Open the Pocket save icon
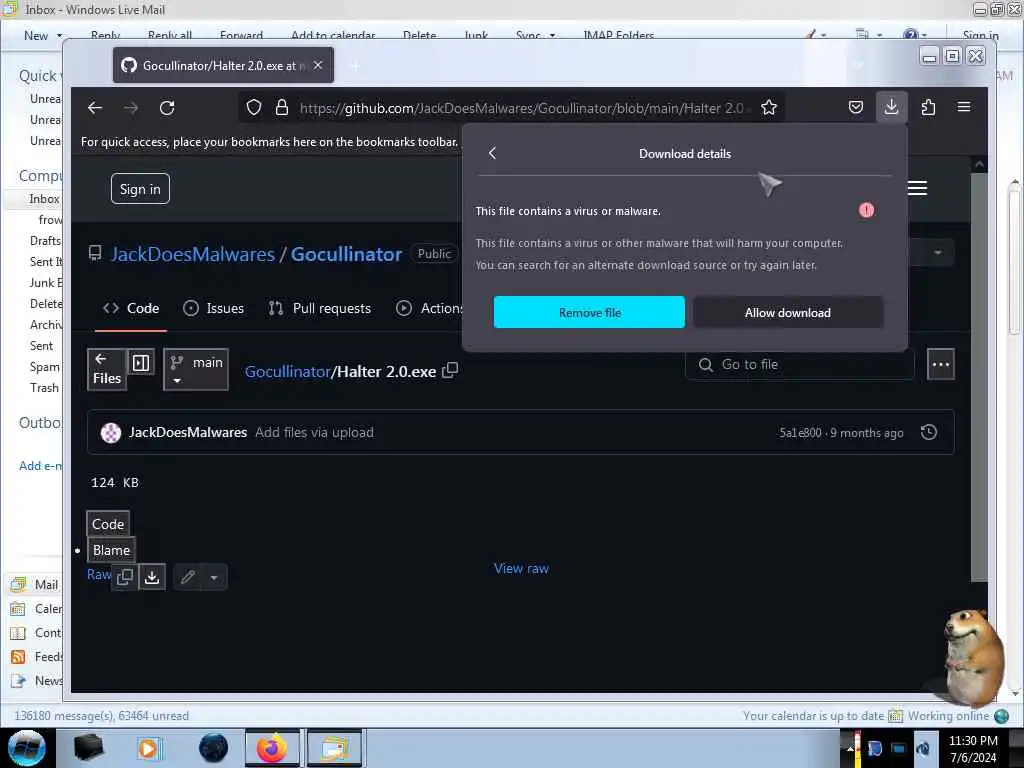Screen dimensions: 1024x768 856,107
